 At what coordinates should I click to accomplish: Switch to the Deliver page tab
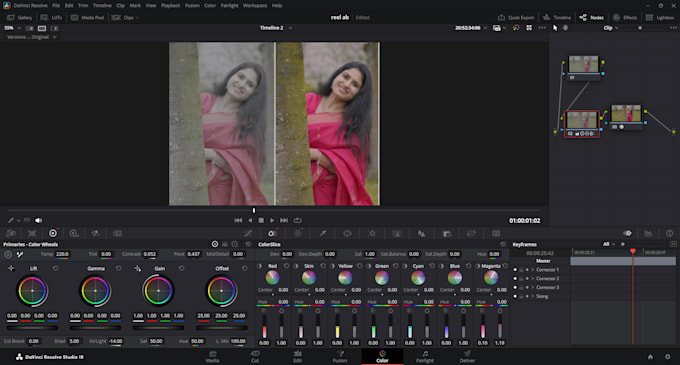467,356
